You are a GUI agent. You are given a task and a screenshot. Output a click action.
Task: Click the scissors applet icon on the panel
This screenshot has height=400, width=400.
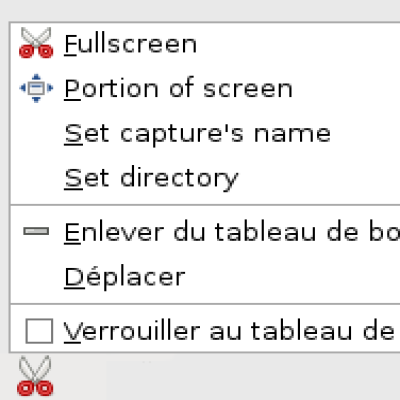(x=35, y=376)
